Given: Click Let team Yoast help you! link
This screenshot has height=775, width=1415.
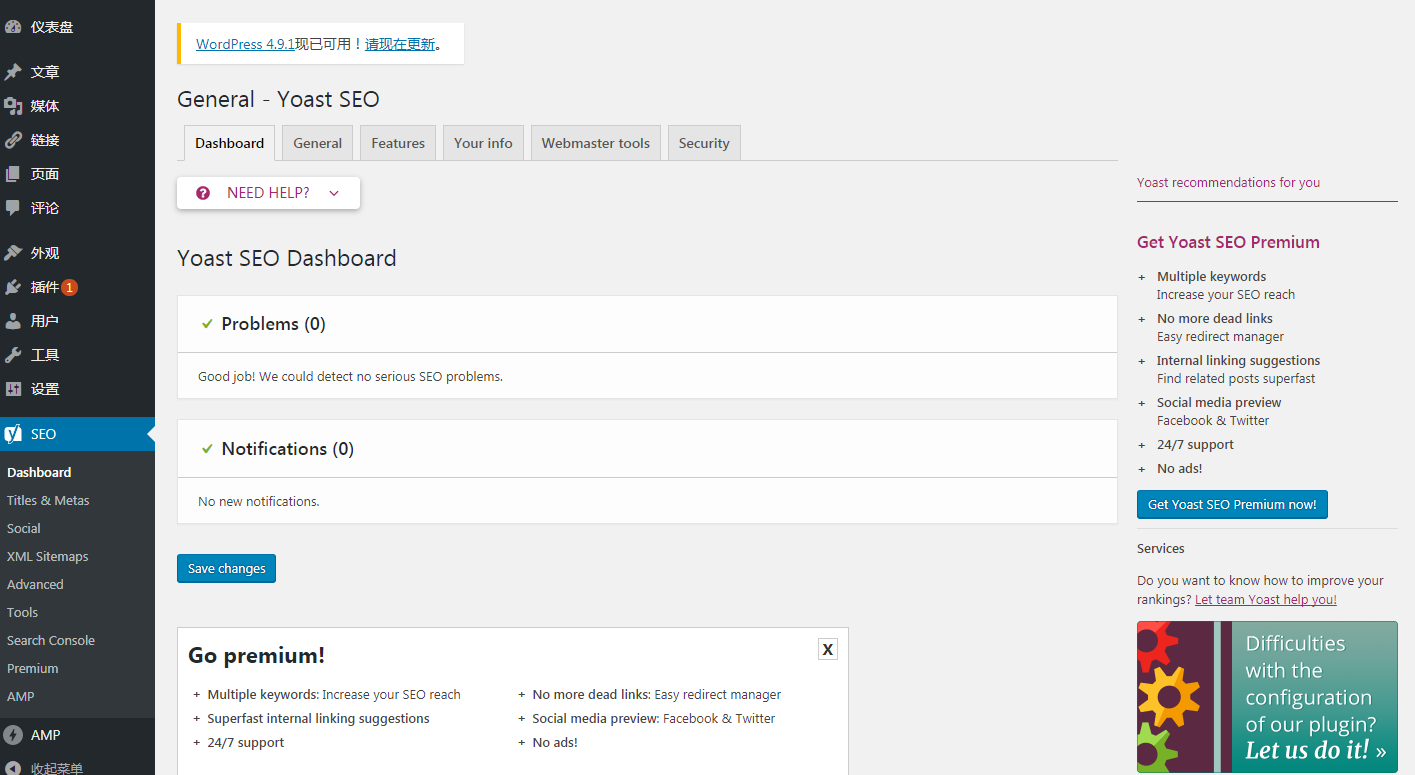Looking at the screenshot, I should [x=1266, y=600].
